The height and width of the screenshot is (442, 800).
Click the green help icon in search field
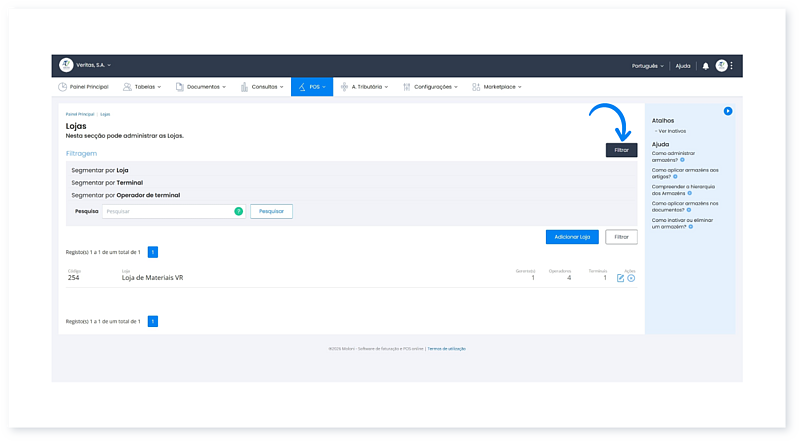pyautogui.click(x=238, y=211)
